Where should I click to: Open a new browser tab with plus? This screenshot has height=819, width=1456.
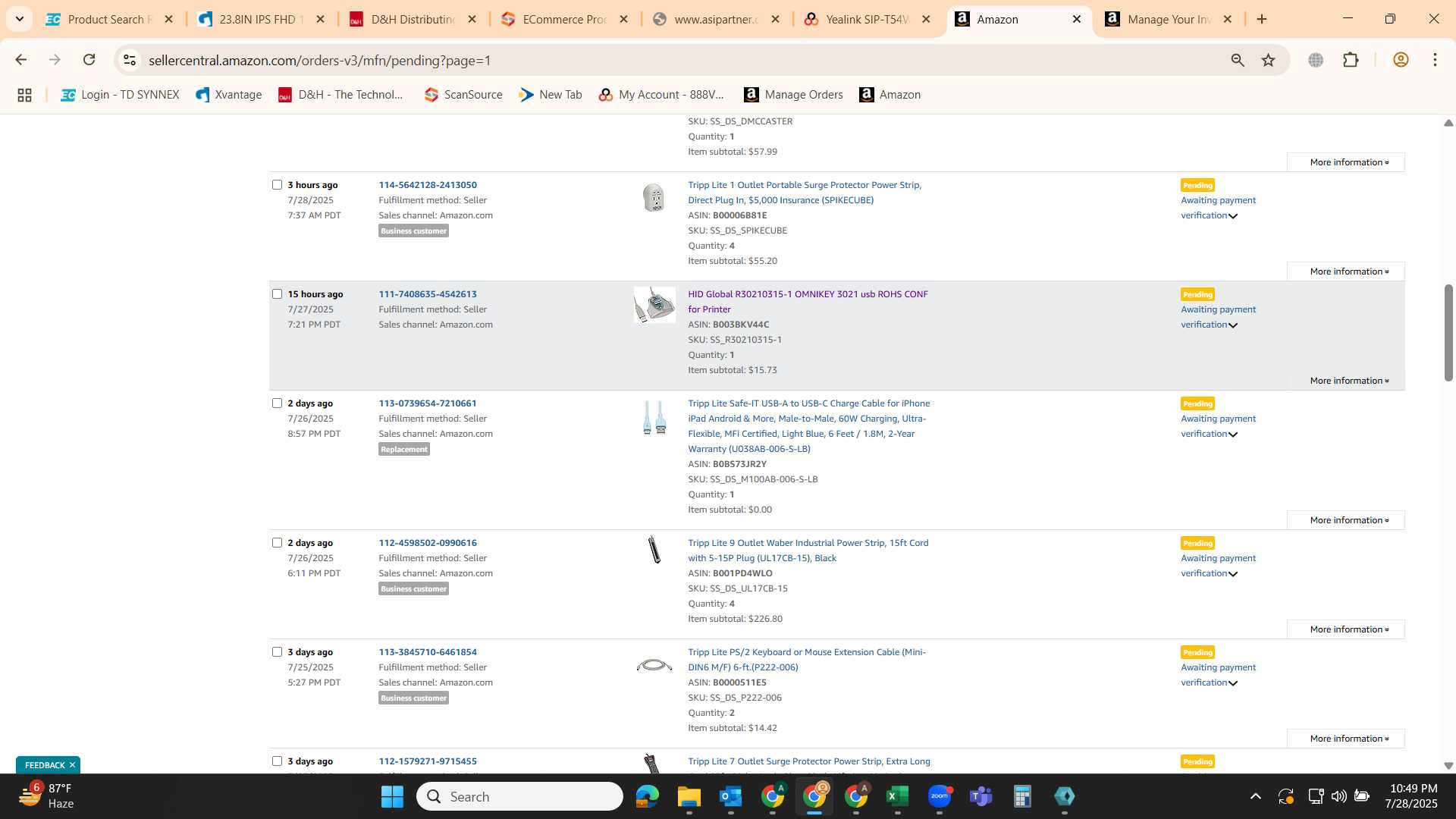click(1262, 19)
